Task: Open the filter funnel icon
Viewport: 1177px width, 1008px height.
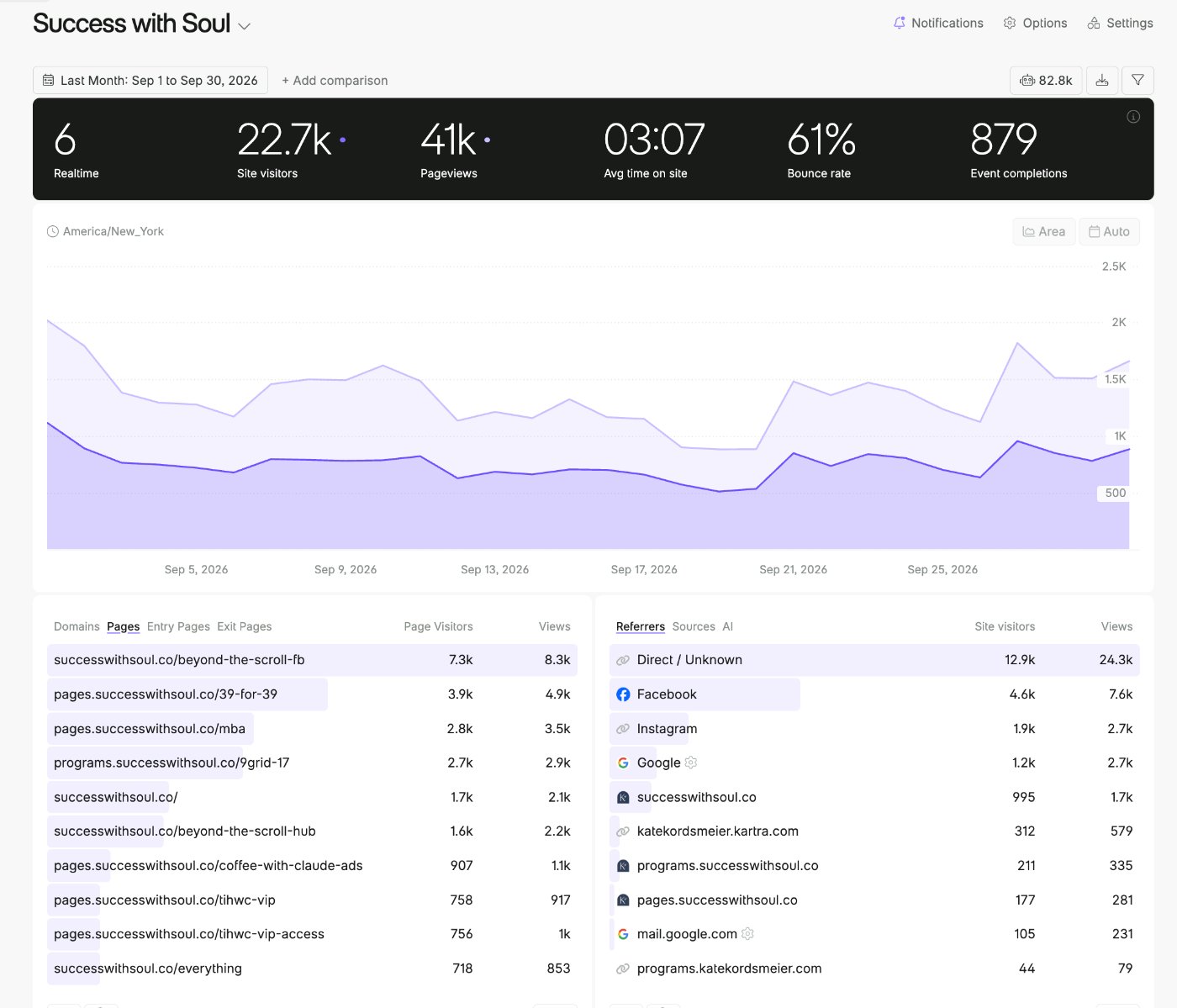Action: (1137, 80)
